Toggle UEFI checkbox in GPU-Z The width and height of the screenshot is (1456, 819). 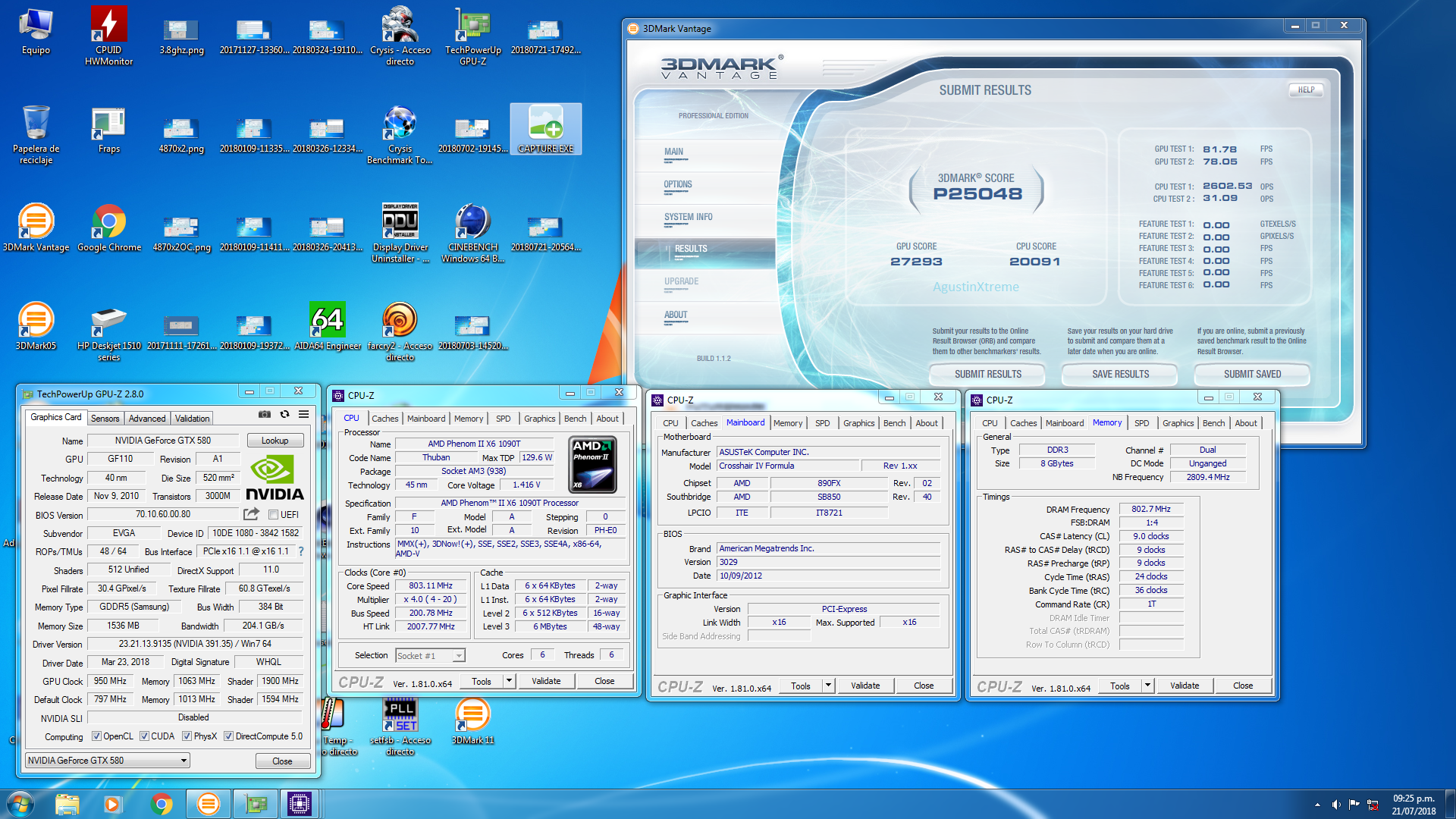coord(273,515)
